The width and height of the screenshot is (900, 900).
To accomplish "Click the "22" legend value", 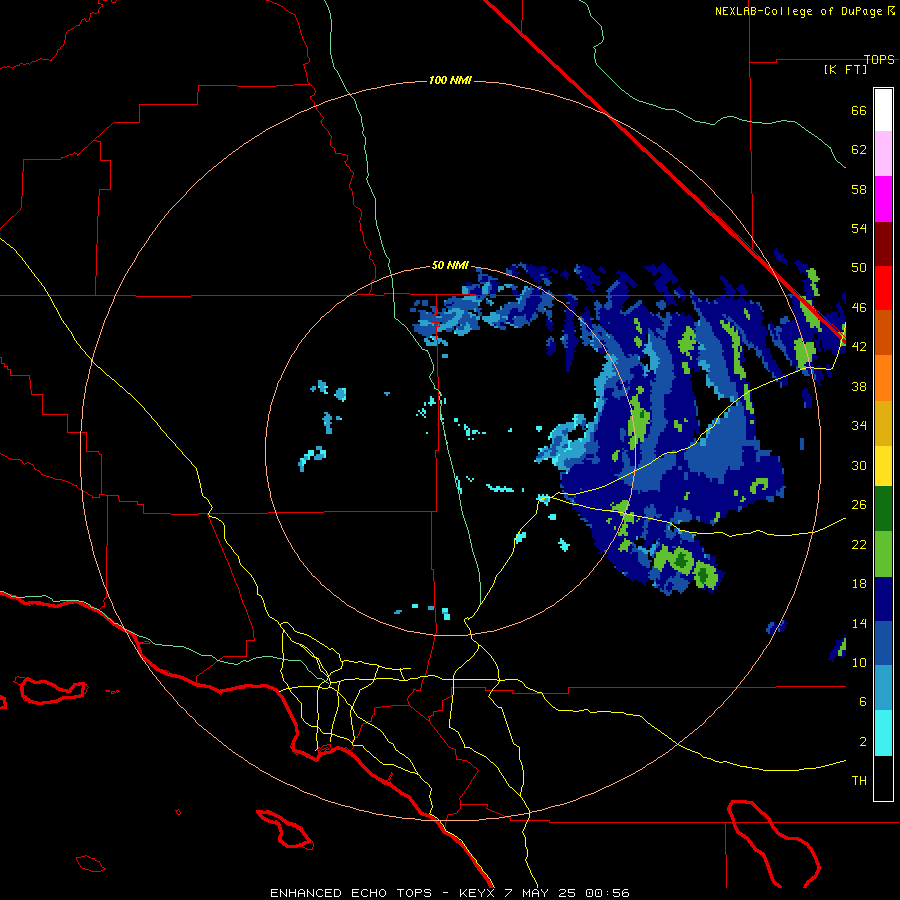I will tap(859, 545).
